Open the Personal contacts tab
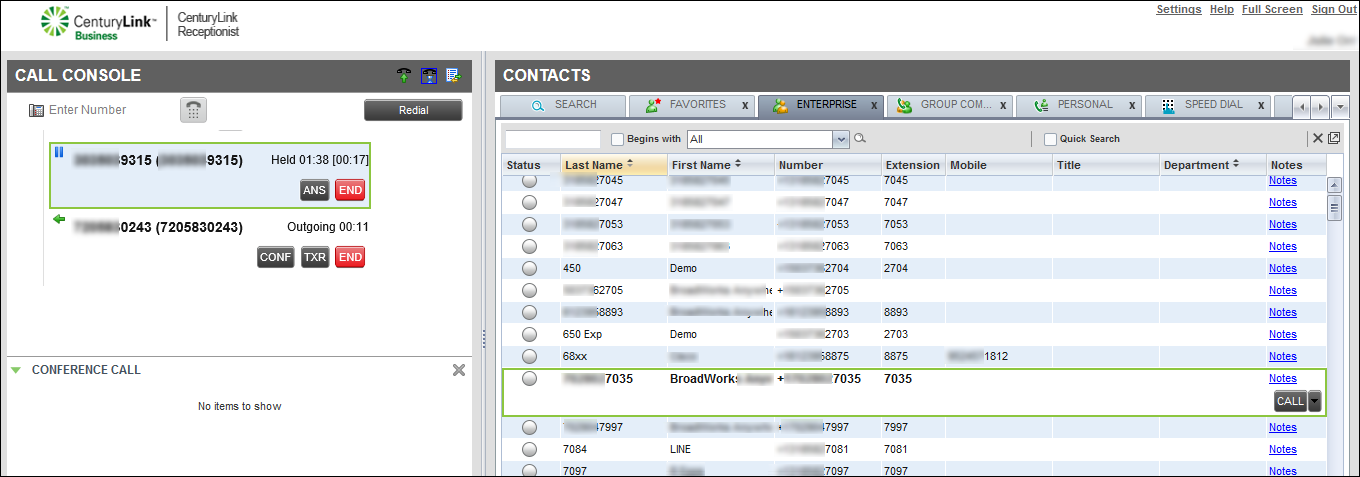1360x477 pixels. (x=1080, y=105)
